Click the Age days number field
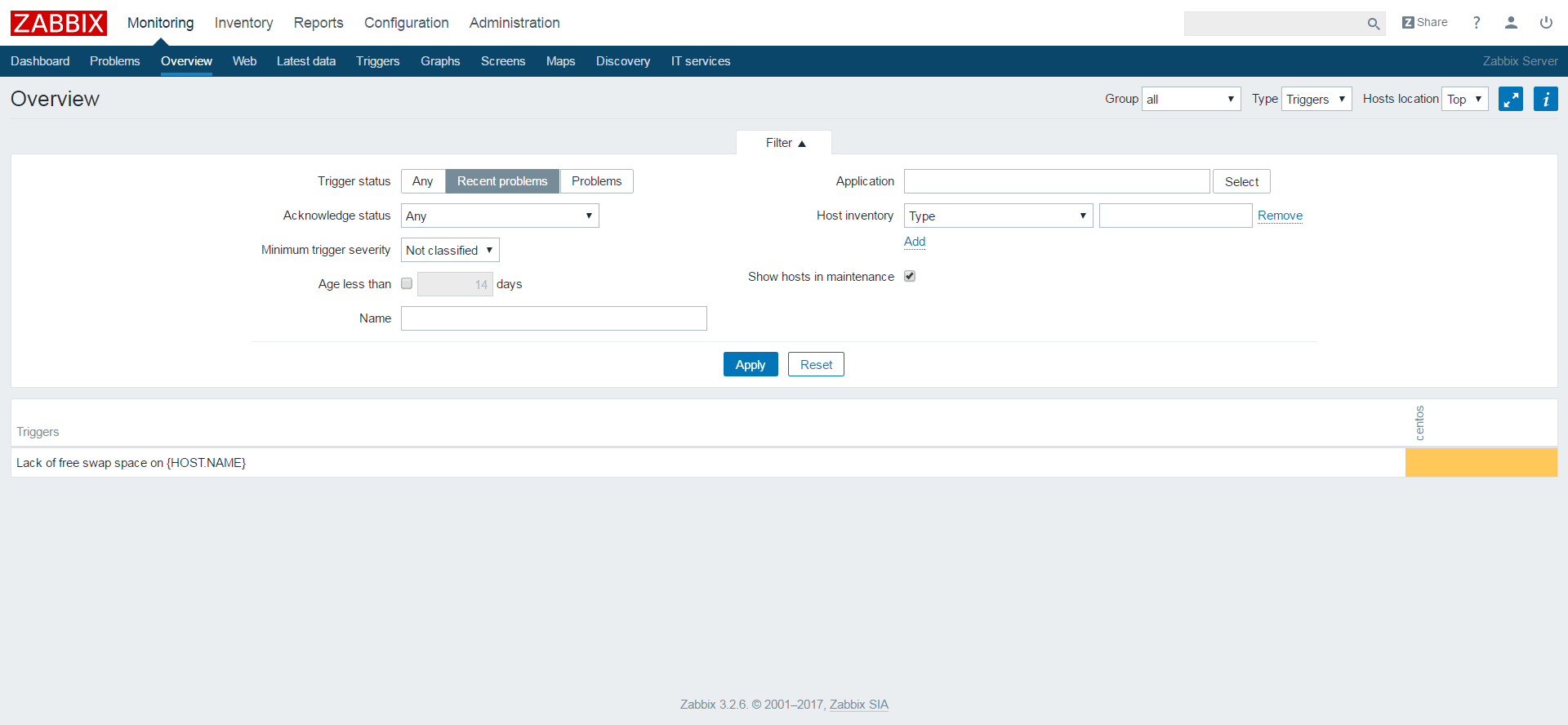This screenshot has width=1568, height=725. tap(455, 284)
